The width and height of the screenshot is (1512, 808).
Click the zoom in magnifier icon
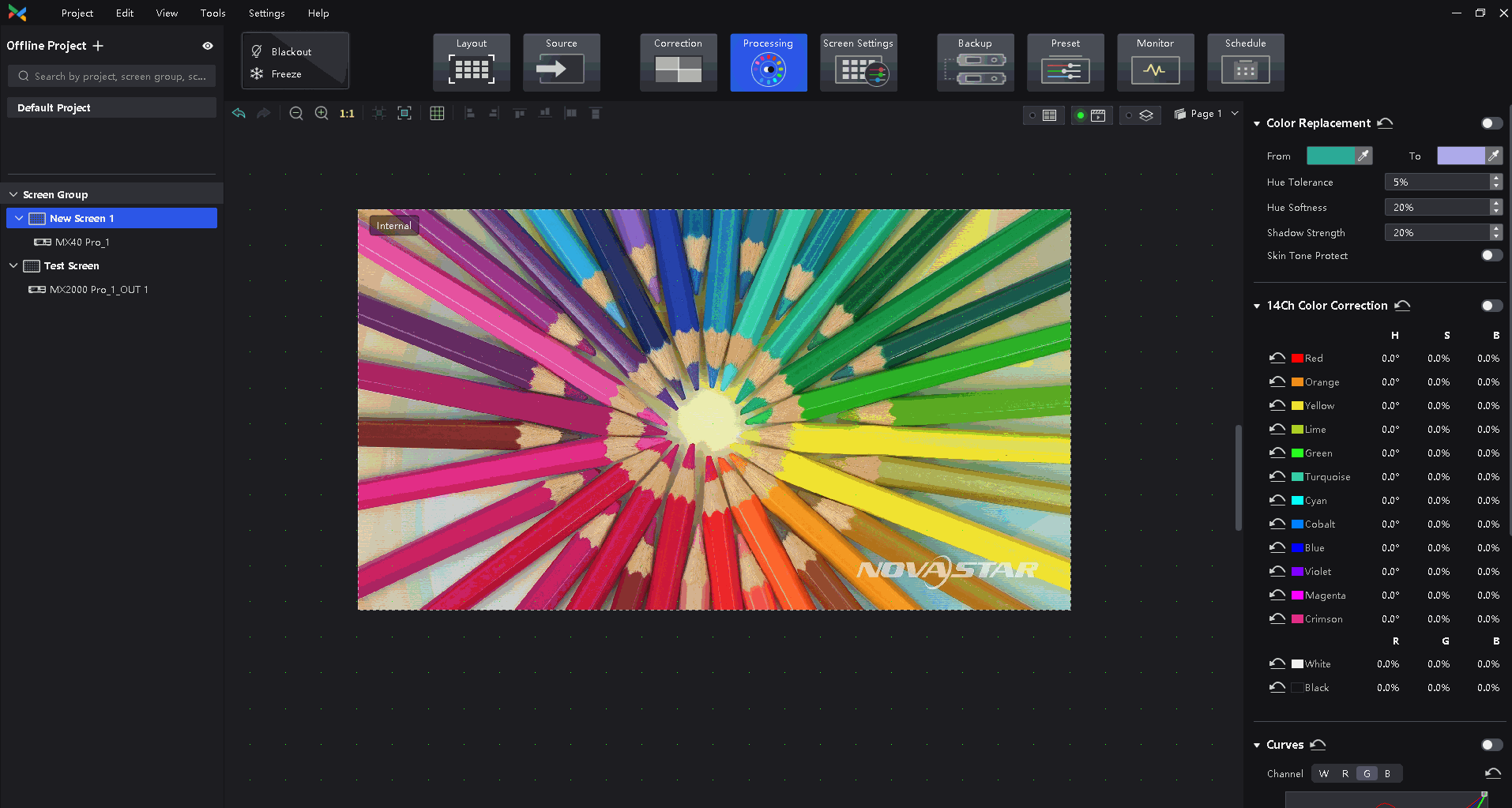(x=322, y=113)
